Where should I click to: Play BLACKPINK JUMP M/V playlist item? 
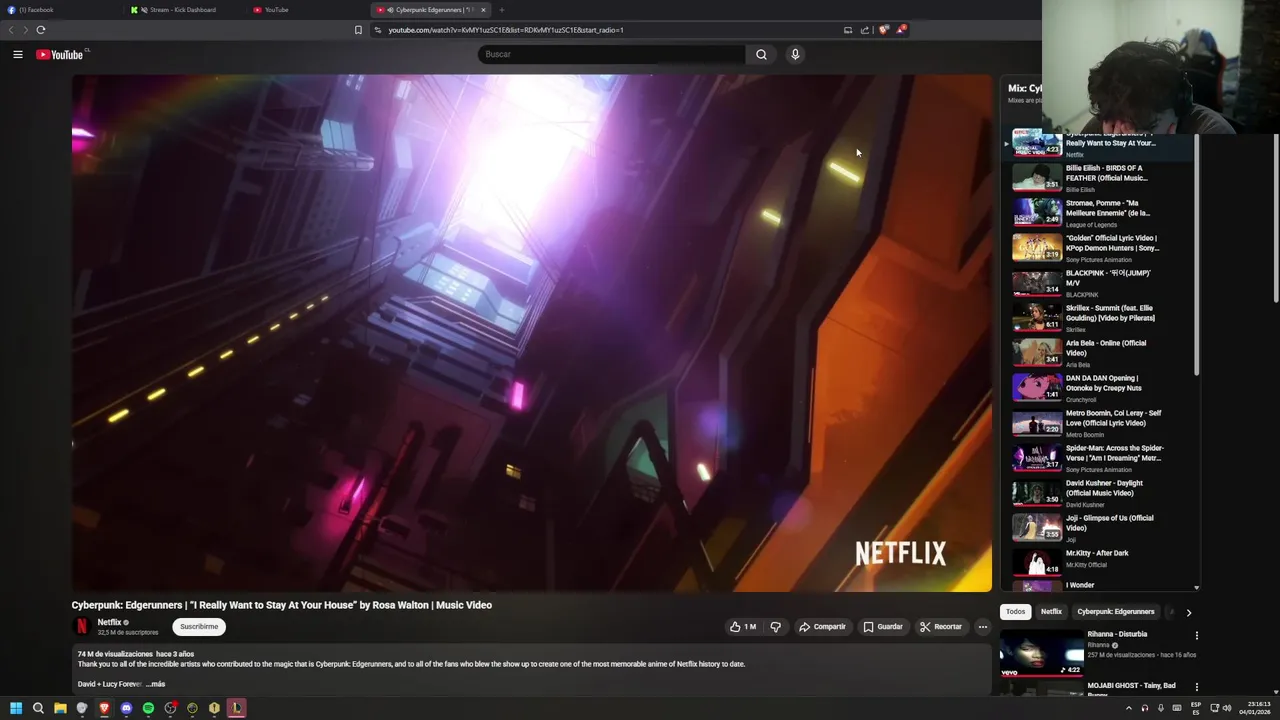tap(1098, 283)
